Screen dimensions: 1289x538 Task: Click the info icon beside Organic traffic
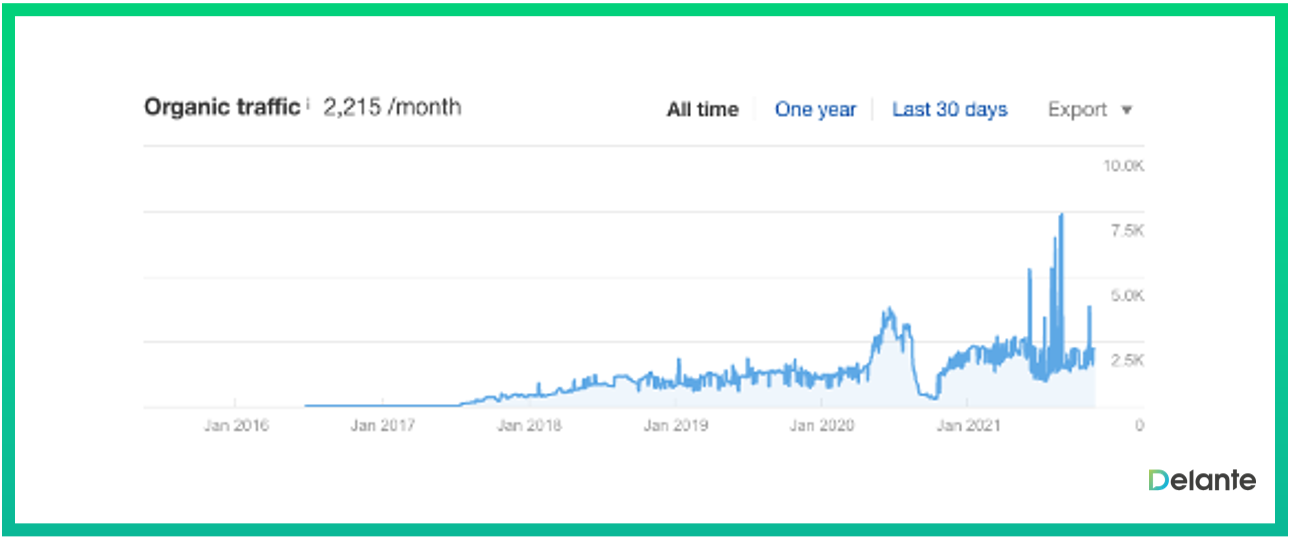point(308,103)
